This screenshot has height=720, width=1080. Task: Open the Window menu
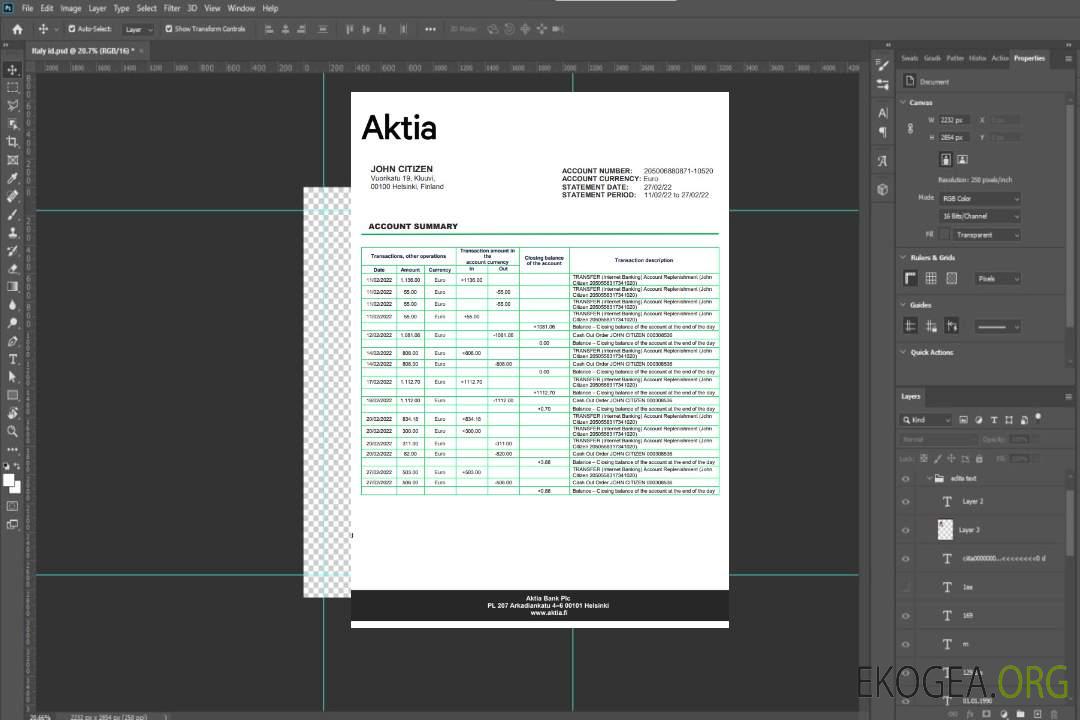point(241,8)
